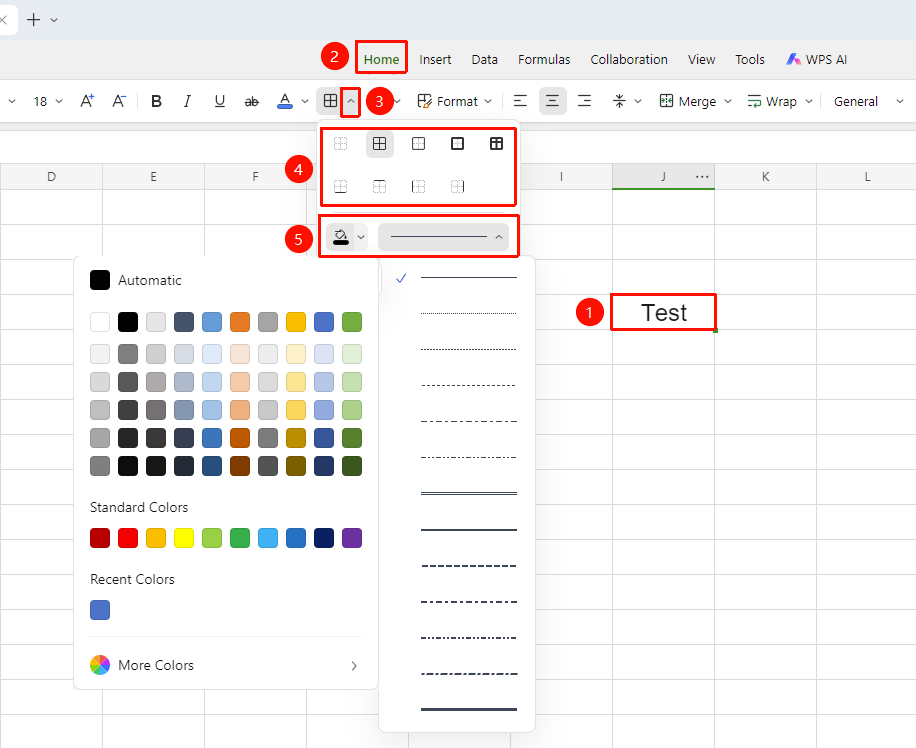Switch to the Formulas tab
916x748 pixels.
click(544, 60)
